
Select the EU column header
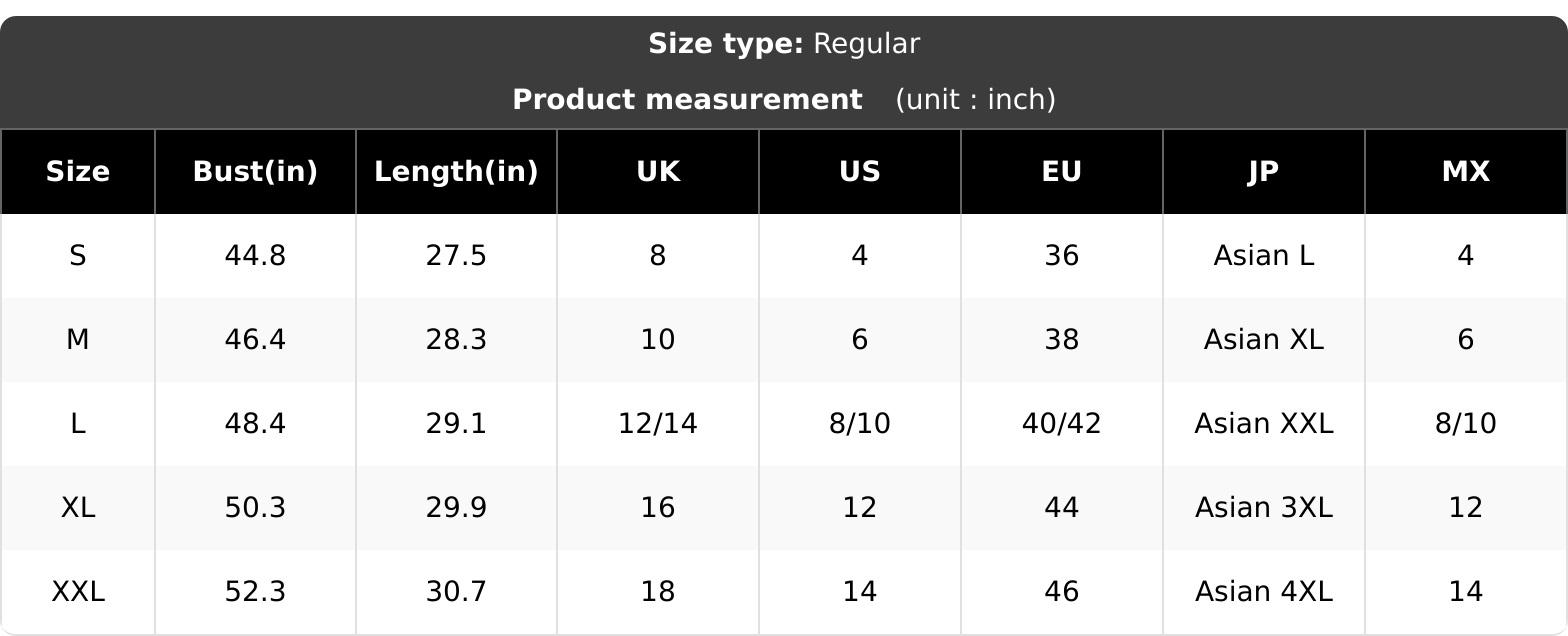(1062, 172)
